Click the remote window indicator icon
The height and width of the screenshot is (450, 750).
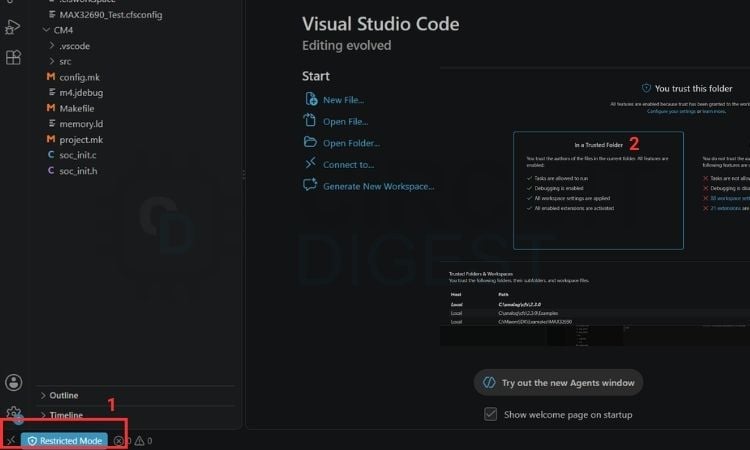pos(11,440)
